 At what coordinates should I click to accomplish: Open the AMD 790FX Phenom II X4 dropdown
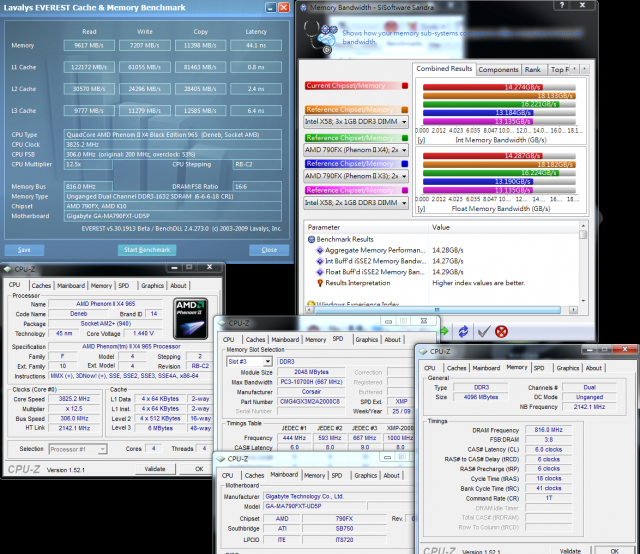(x=356, y=150)
